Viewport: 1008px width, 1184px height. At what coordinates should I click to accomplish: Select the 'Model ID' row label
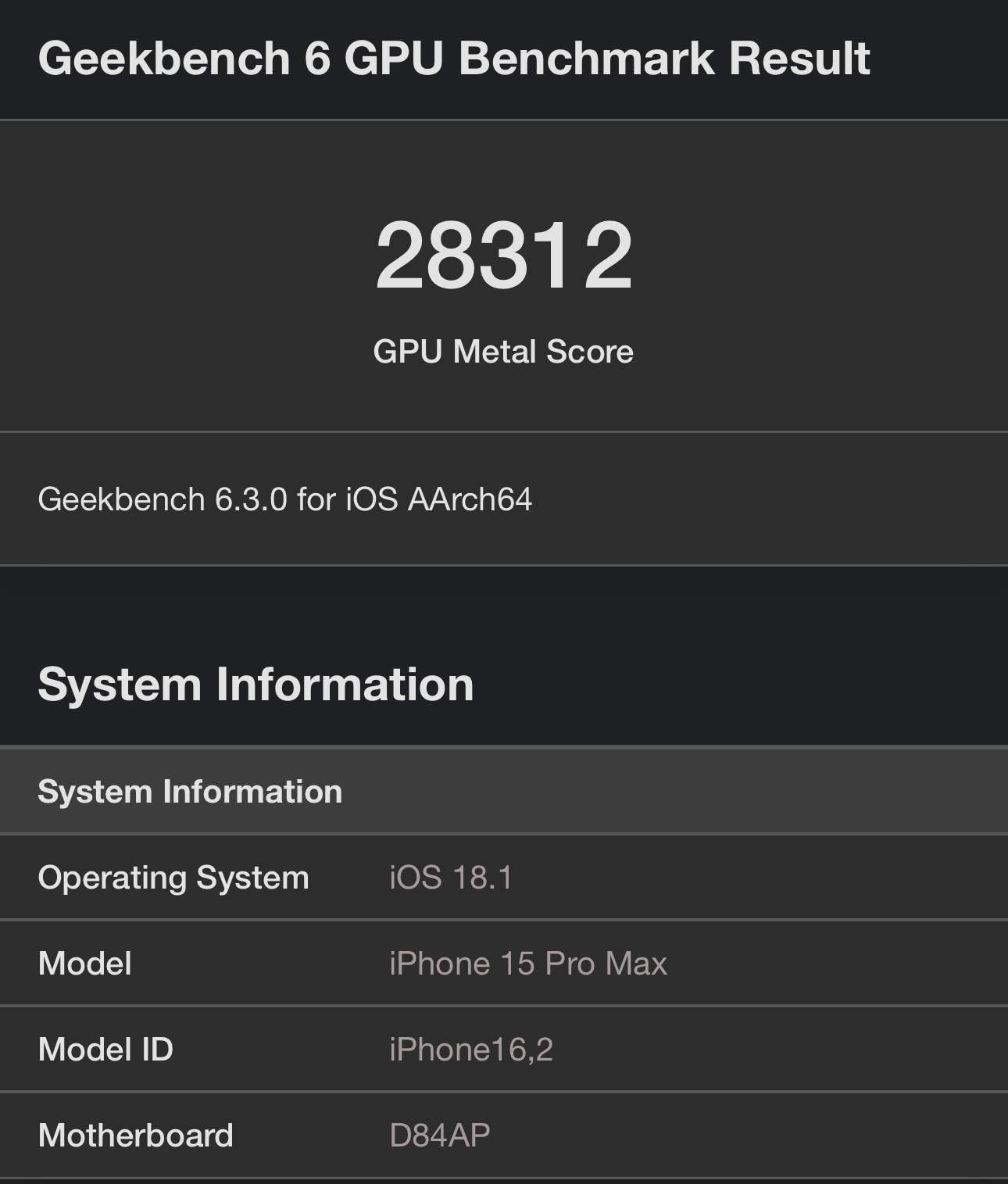click(x=105, y=1050)
